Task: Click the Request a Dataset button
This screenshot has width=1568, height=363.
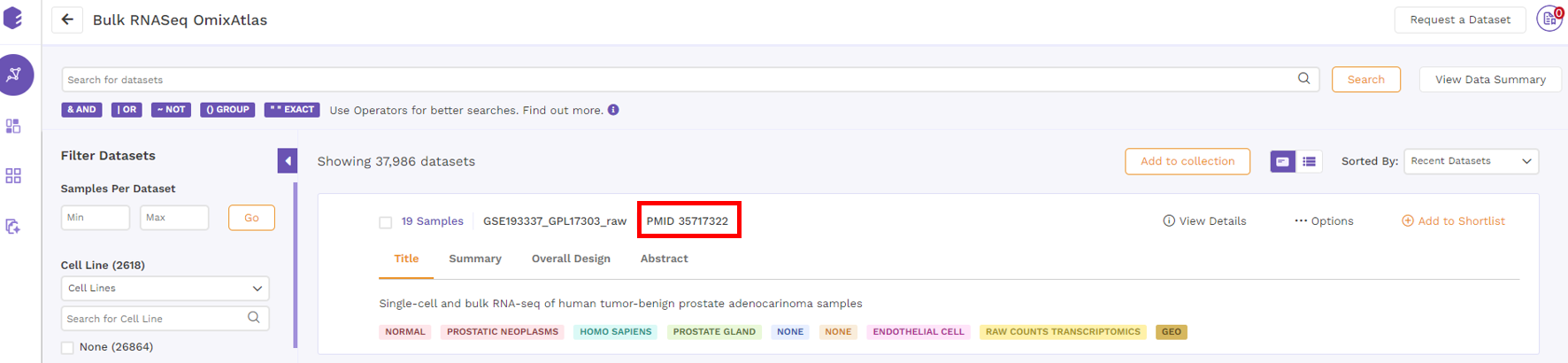Action: pyautogui.click(x=1460, y=19)
